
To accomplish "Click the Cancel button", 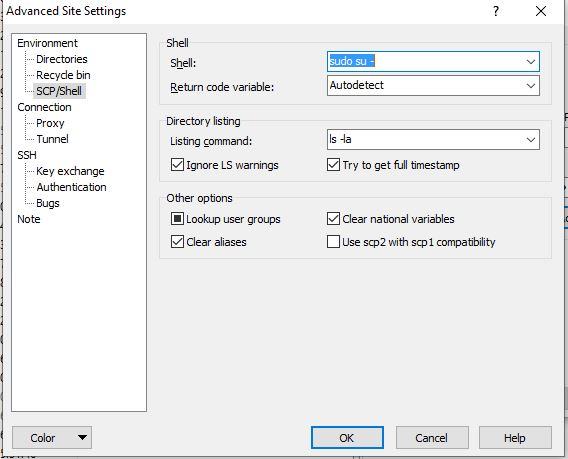I will pyautogui.click(x=432, y=438).
